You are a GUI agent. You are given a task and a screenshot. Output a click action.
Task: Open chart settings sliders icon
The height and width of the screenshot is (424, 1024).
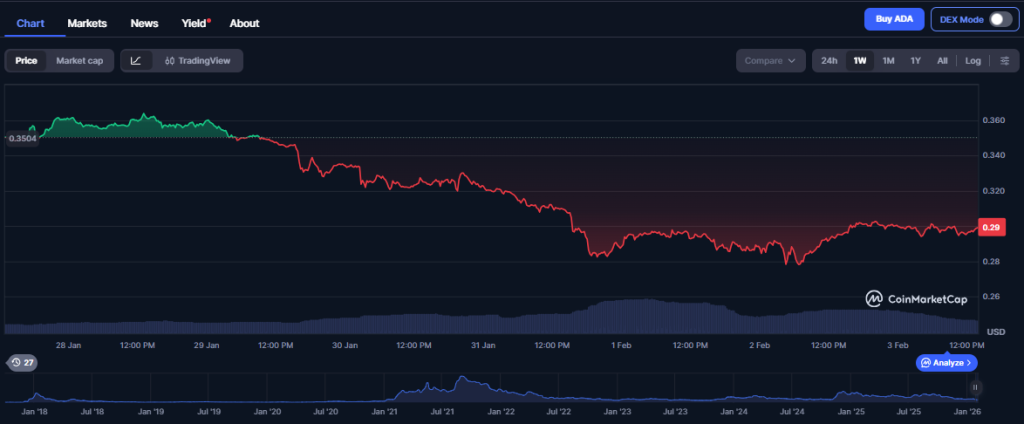tap(1003, 61)
